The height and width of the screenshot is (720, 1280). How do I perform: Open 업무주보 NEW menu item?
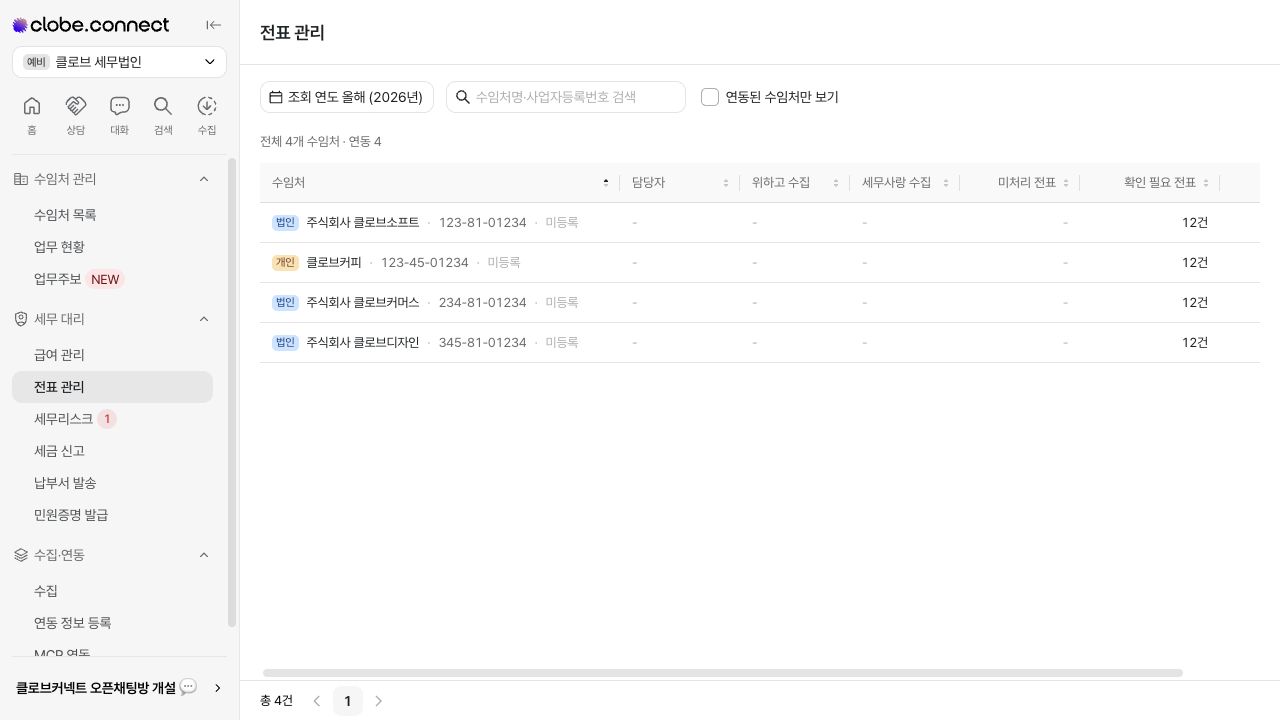(x=112, y=279)
